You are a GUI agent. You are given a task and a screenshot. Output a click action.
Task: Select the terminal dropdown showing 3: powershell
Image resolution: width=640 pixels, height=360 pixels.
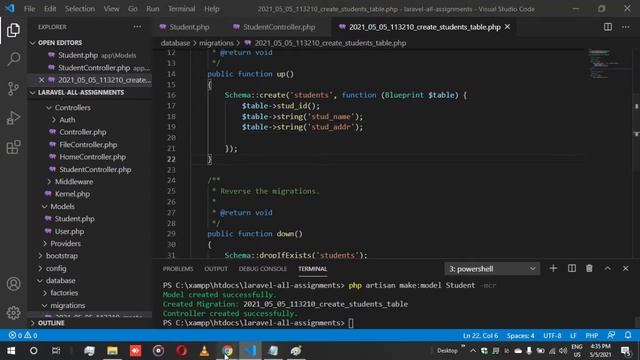point(492,269)
